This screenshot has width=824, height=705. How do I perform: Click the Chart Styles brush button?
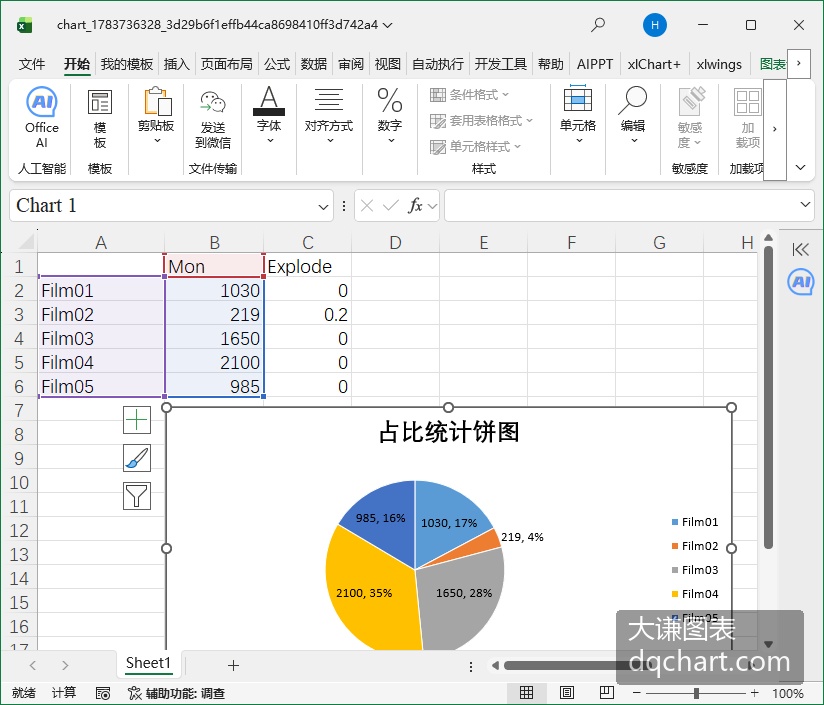[x=137, y=458]
